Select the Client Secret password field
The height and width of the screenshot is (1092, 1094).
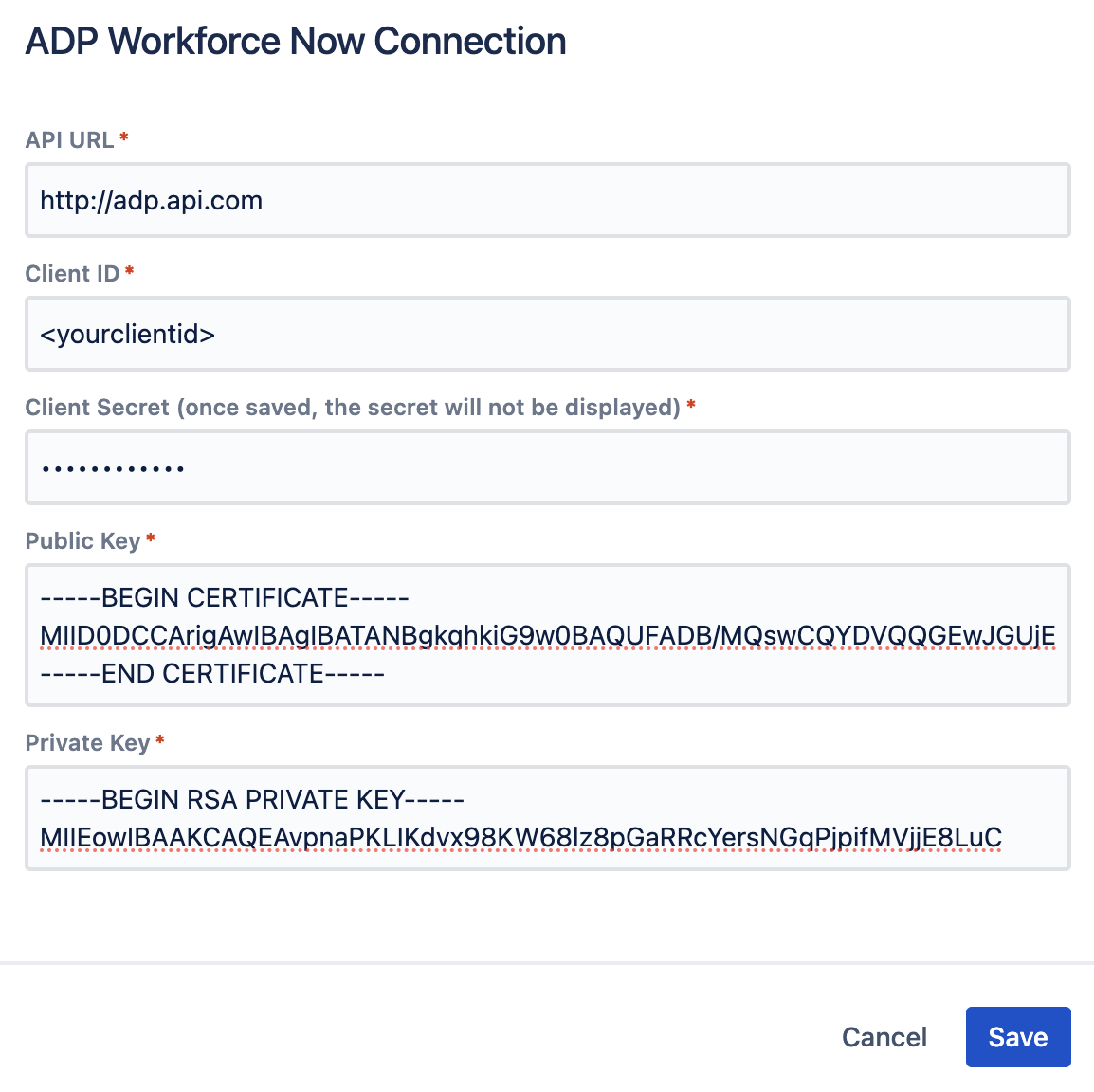click(x=548, y=467)
